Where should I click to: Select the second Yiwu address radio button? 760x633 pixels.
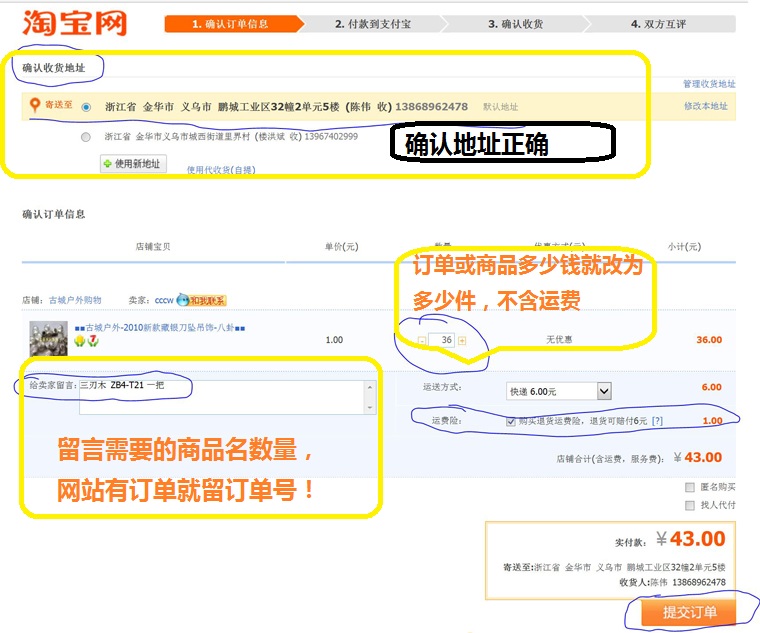pos(86,137)
